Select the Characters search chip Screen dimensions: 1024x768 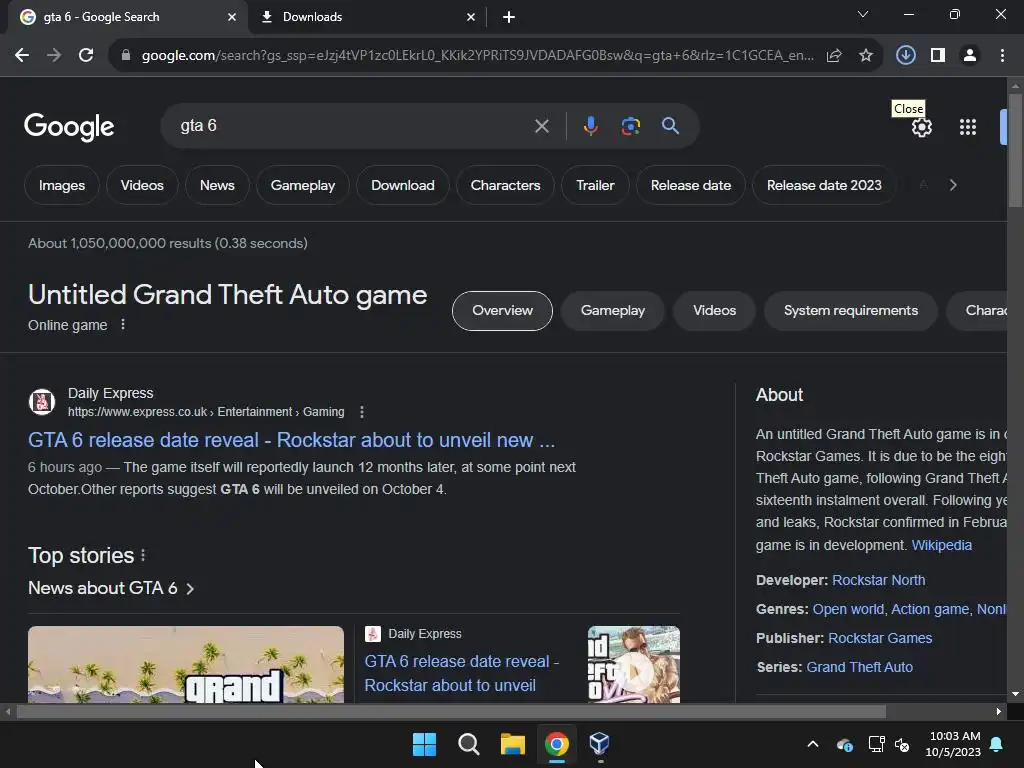click(505, 185)
